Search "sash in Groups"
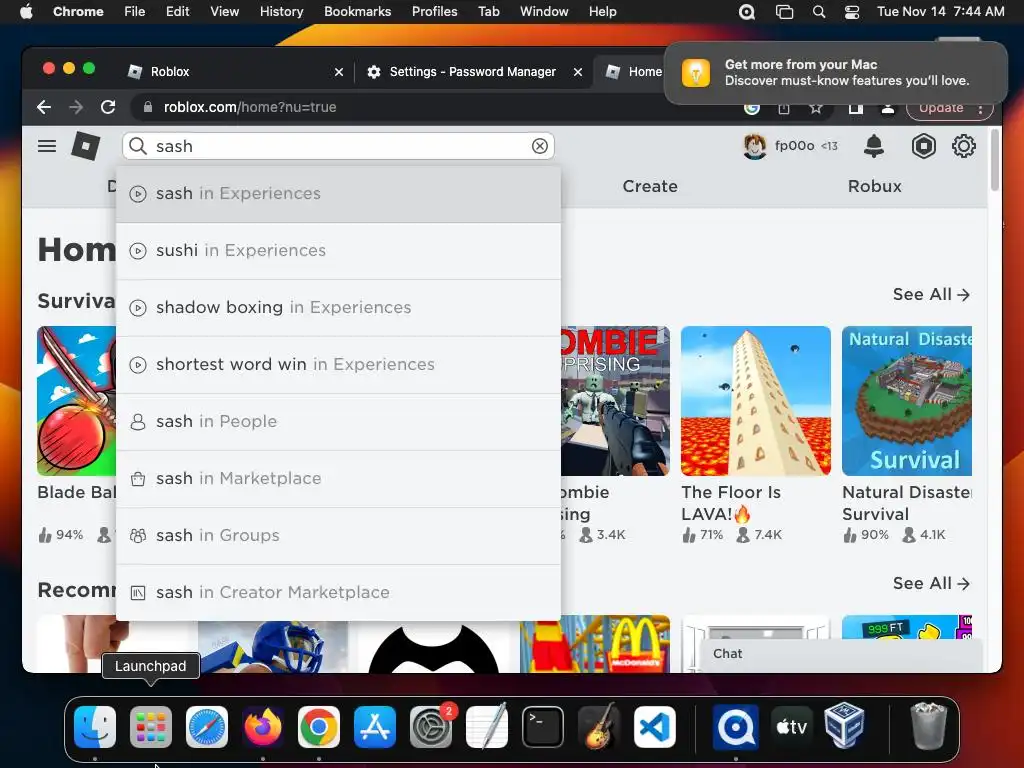1024x768 pixels. 338,536
